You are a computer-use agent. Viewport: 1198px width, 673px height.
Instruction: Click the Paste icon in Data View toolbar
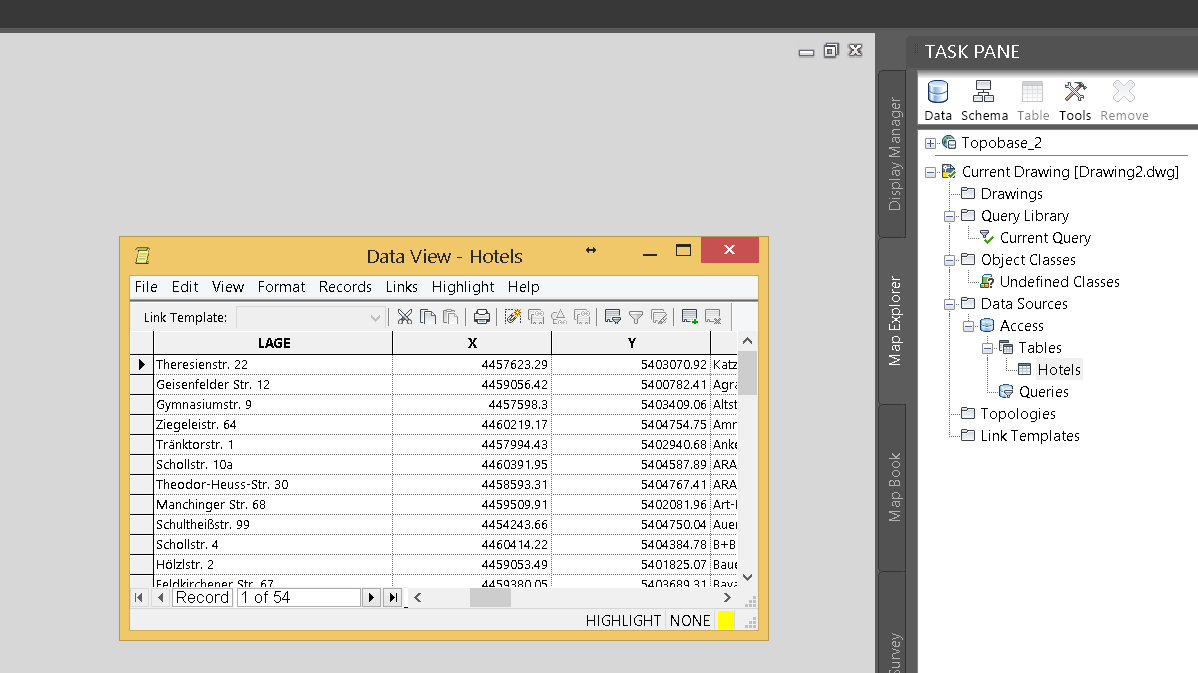[x=451, y=317]
